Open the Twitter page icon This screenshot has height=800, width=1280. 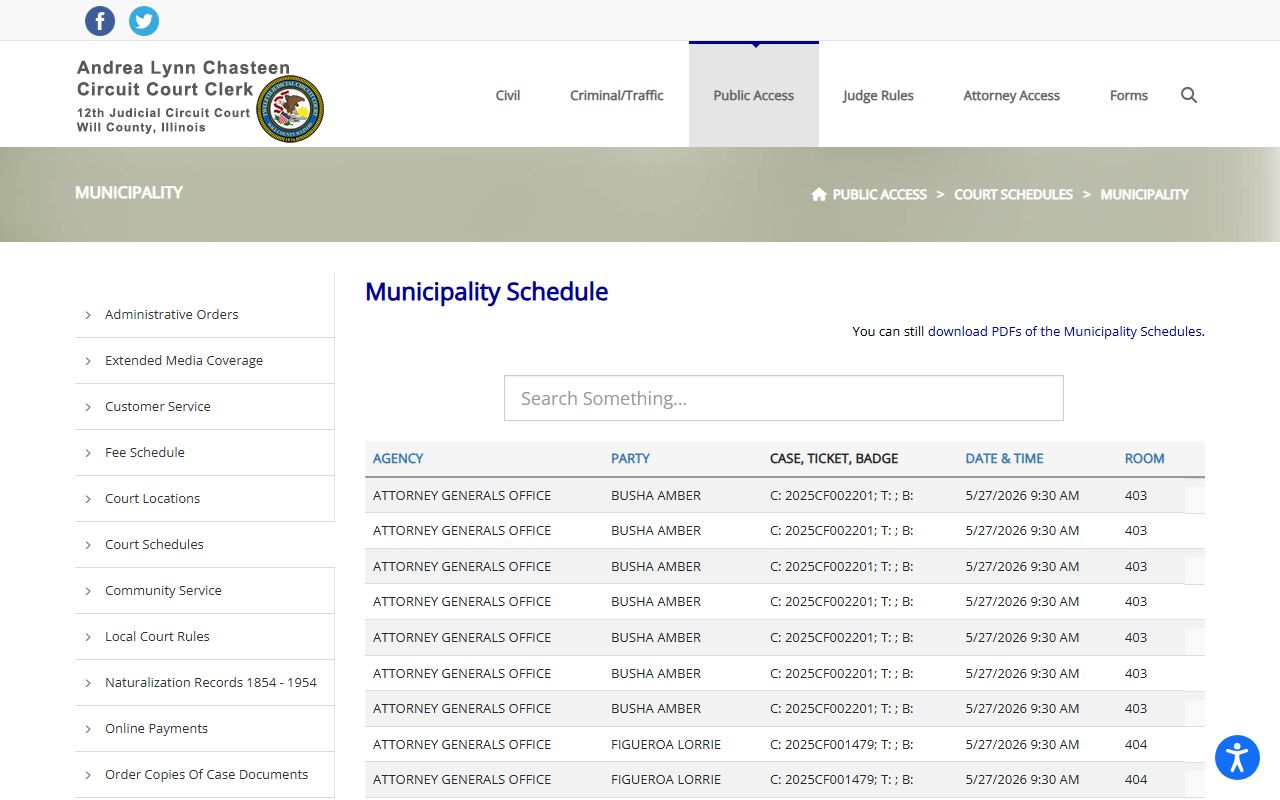click(144, 20)
